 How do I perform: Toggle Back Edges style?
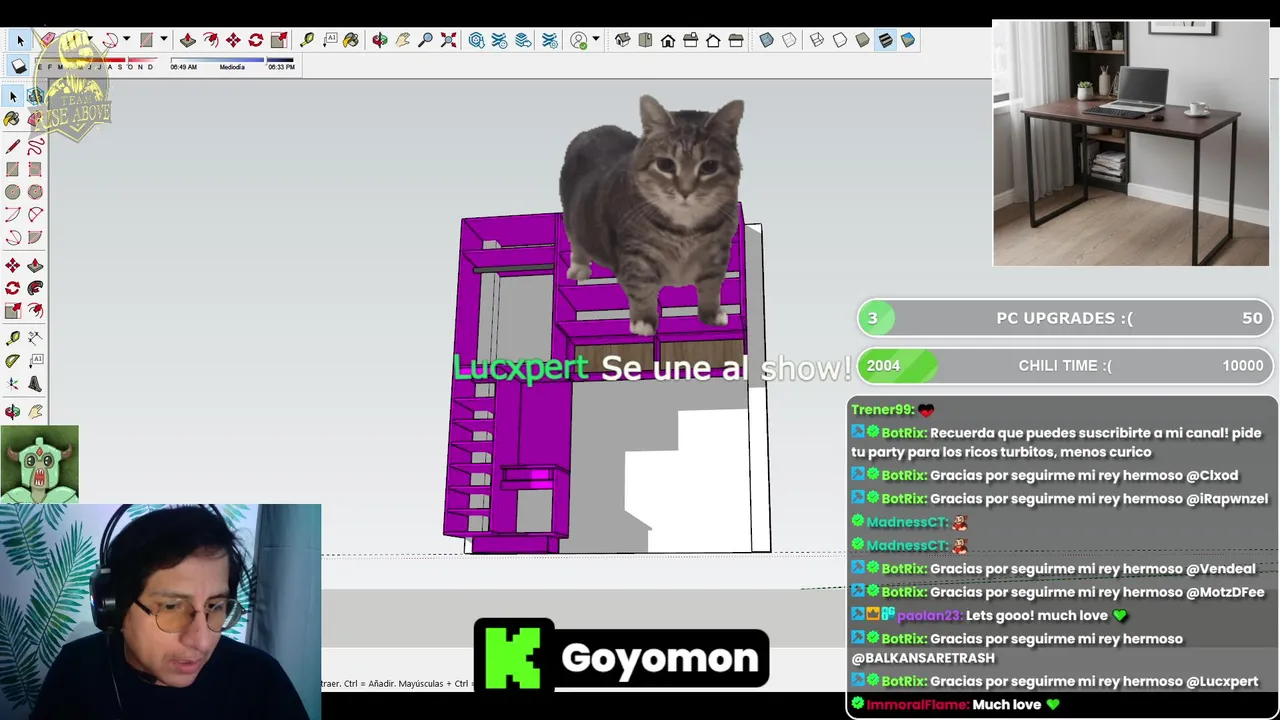click(x=789, y=40)
